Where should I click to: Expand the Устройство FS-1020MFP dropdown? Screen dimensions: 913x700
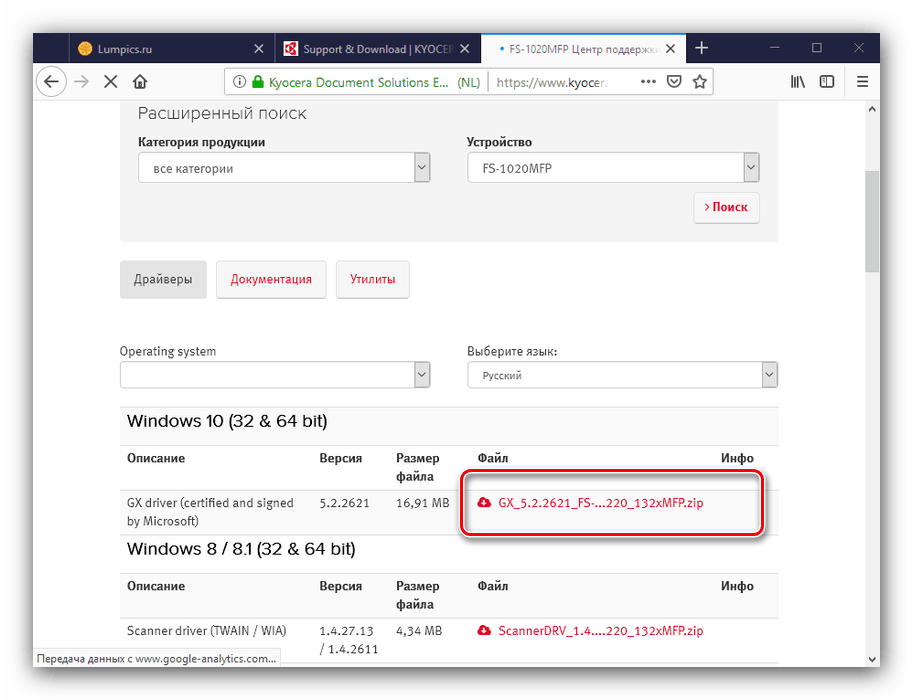pos(613,168)
